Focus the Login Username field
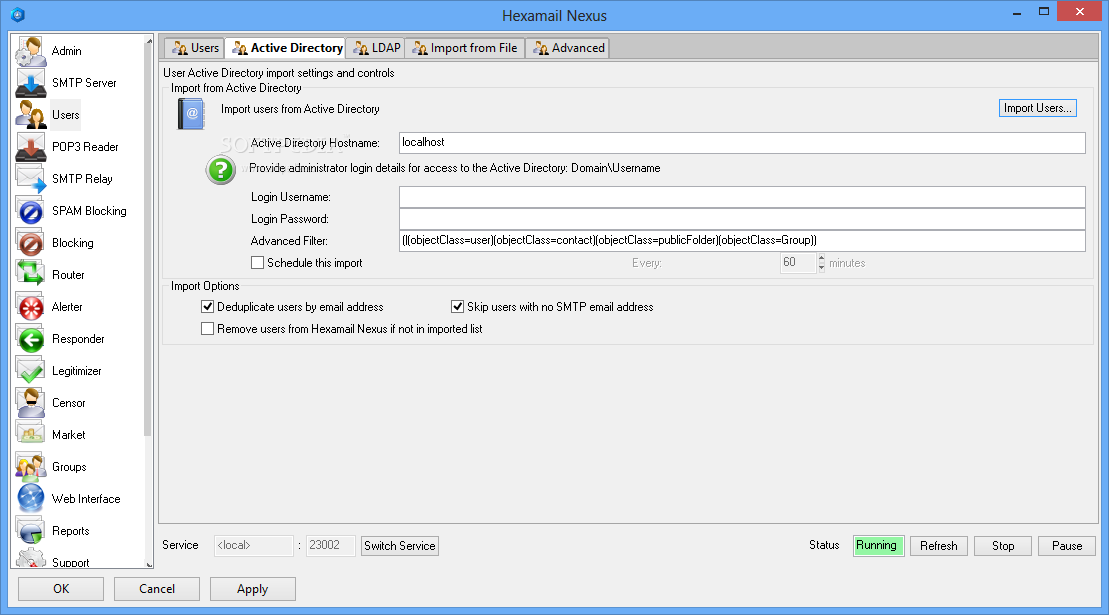The width and height of the screenshot is (1109, 615). [x=742, y=197]
